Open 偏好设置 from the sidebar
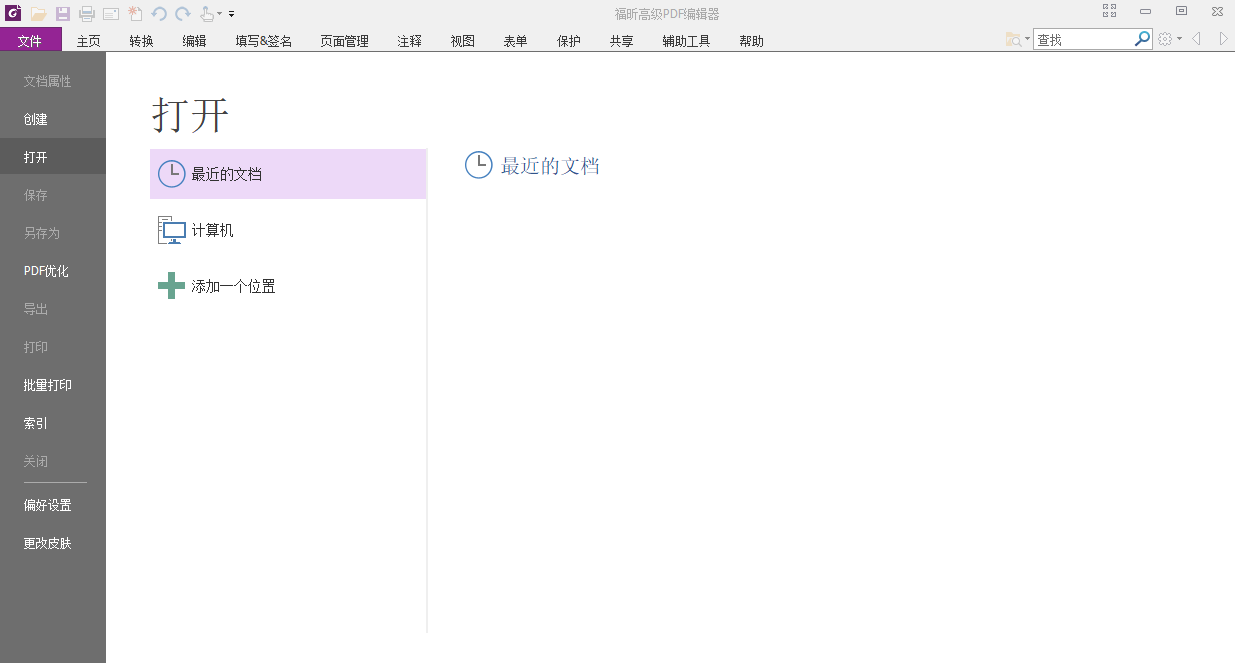1235x663 pixels. [x=46, y=505]
